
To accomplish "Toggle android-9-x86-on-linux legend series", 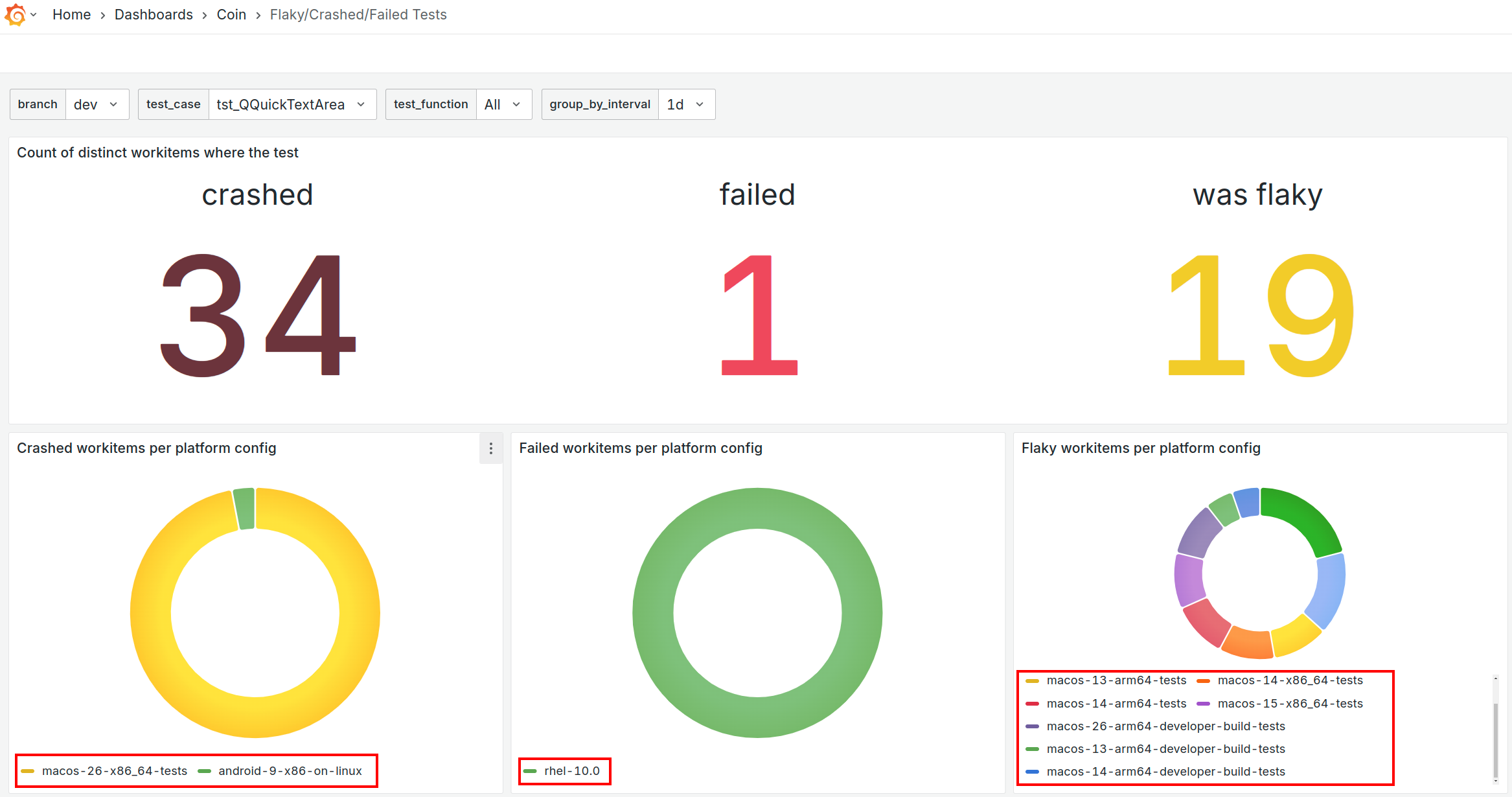I will coord(290,771).
